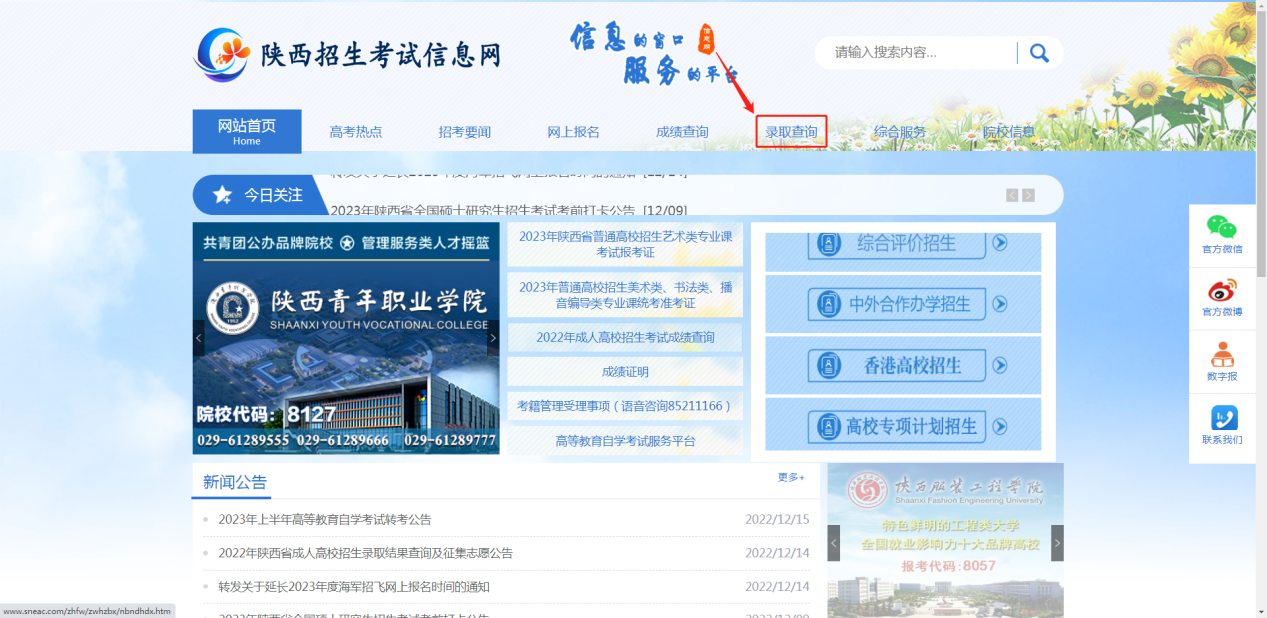Open 高等教育自学考试服务平台 link

[625, 441]
